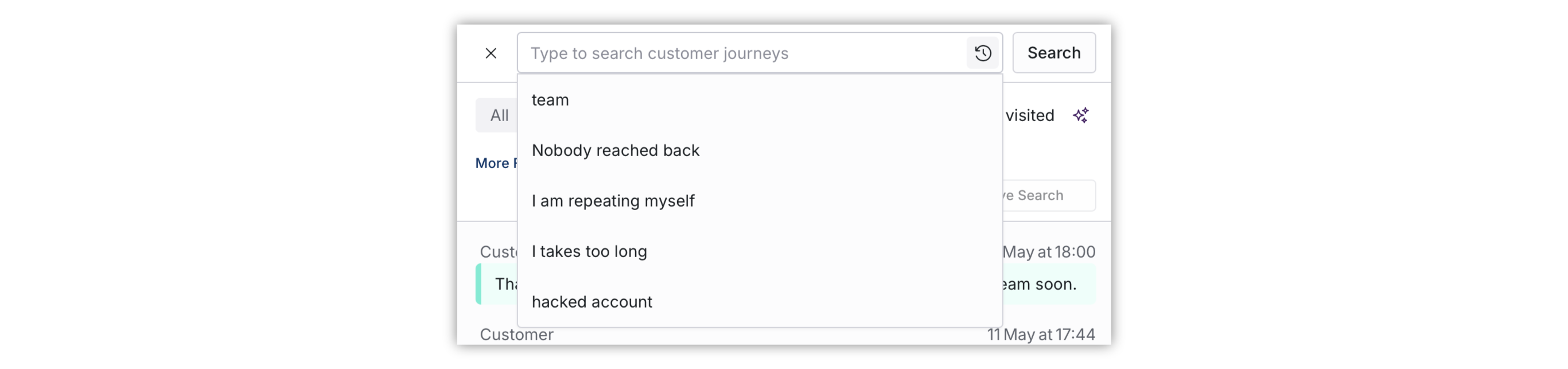
Task: Pick the "I am repeating myself" suggestion
Action: pyautogui.click(x=760, y=201)
